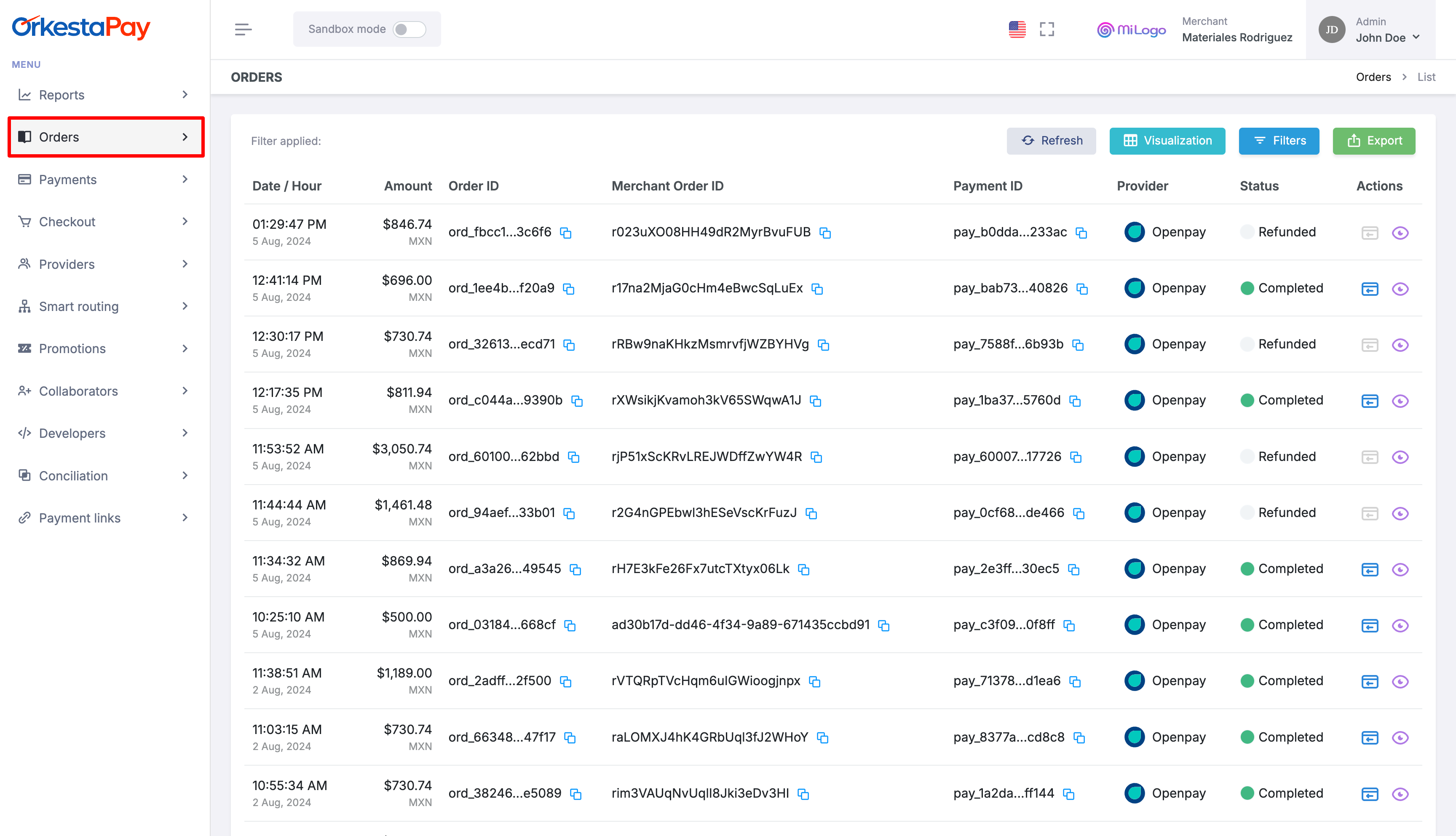Copy merchant order ID ad30b17d-dd46-4f34-9a89-671435ccbd91

[884, 625]
